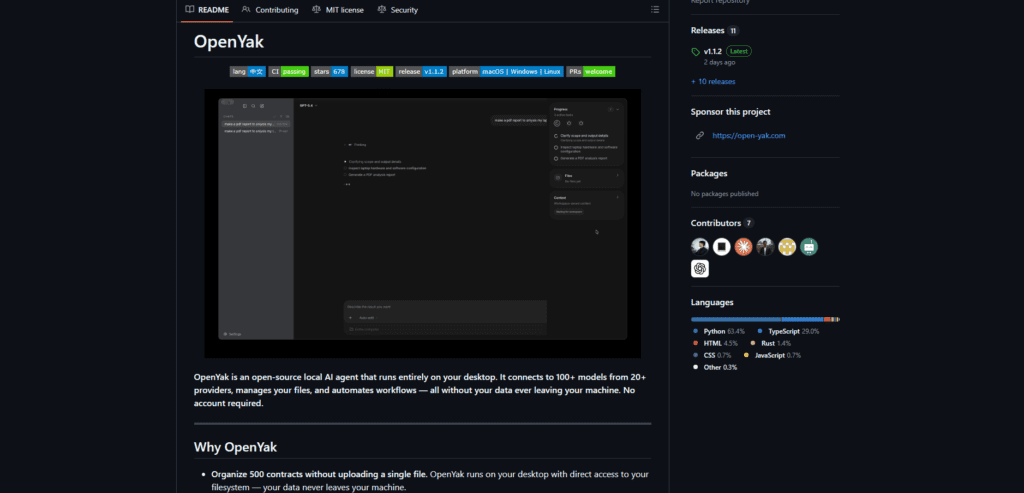The width and height of the screenshot is (1024, 493).
Task: Open the README tab
Action: [206, 10]
